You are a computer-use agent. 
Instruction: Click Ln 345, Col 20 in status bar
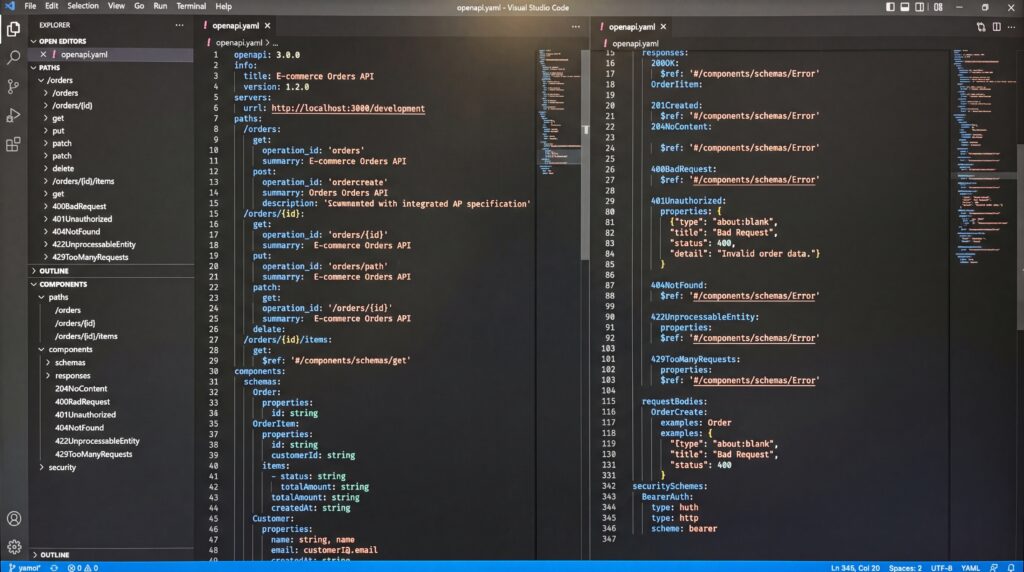click(855, 567)
